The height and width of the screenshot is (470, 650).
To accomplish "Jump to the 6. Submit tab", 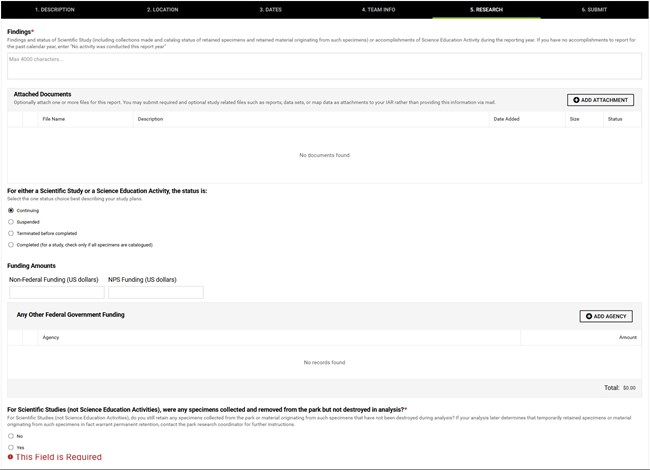I will tap(594, 10).
